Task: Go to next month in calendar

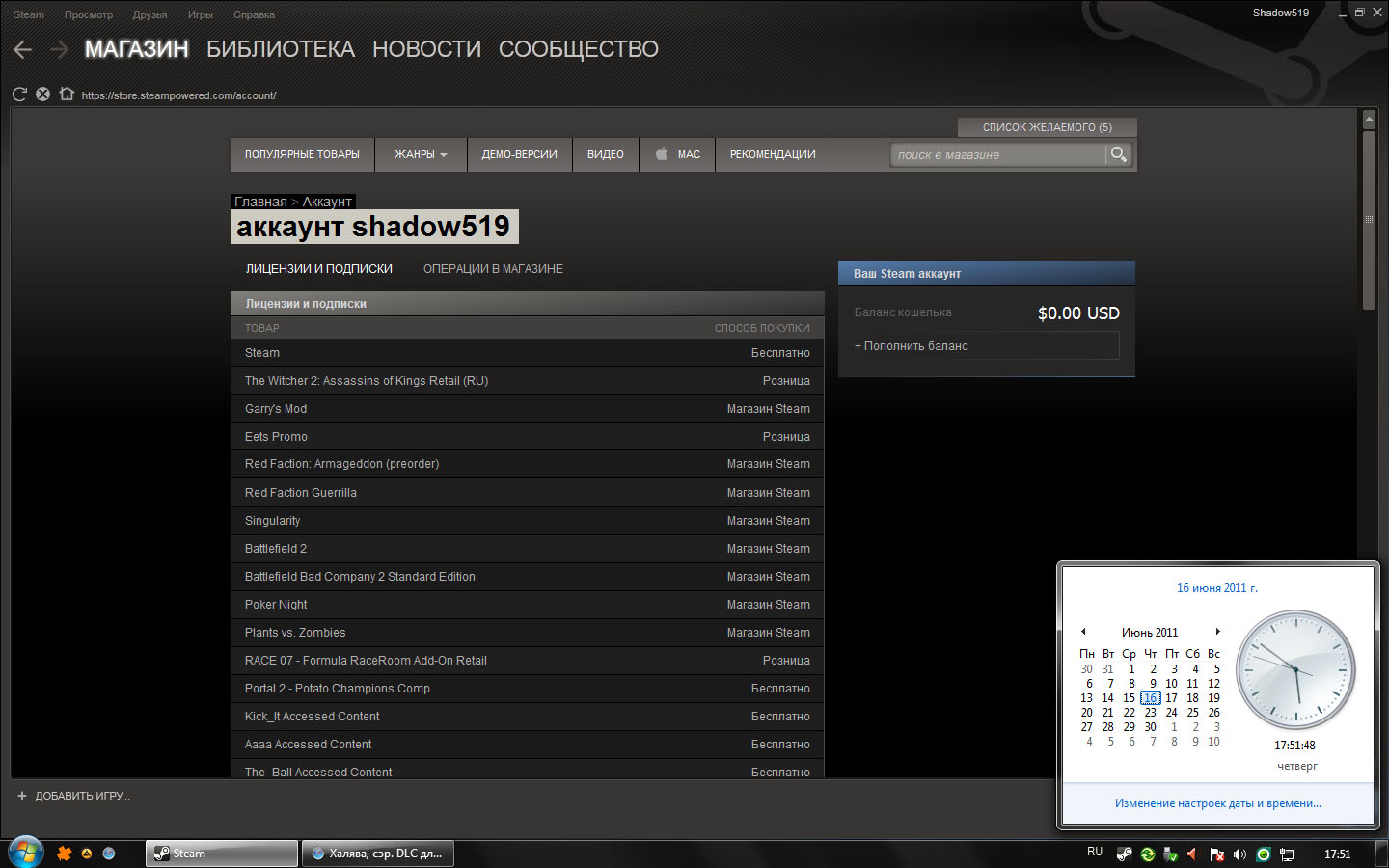Action: (1218, 632)
